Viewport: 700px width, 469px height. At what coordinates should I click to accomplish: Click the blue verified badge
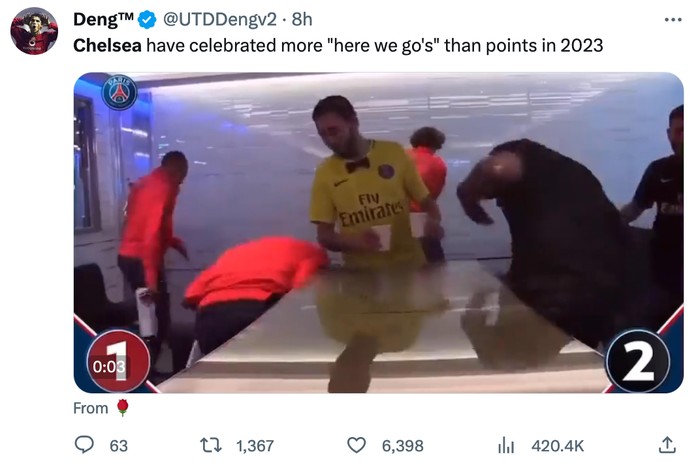[147, 20]
